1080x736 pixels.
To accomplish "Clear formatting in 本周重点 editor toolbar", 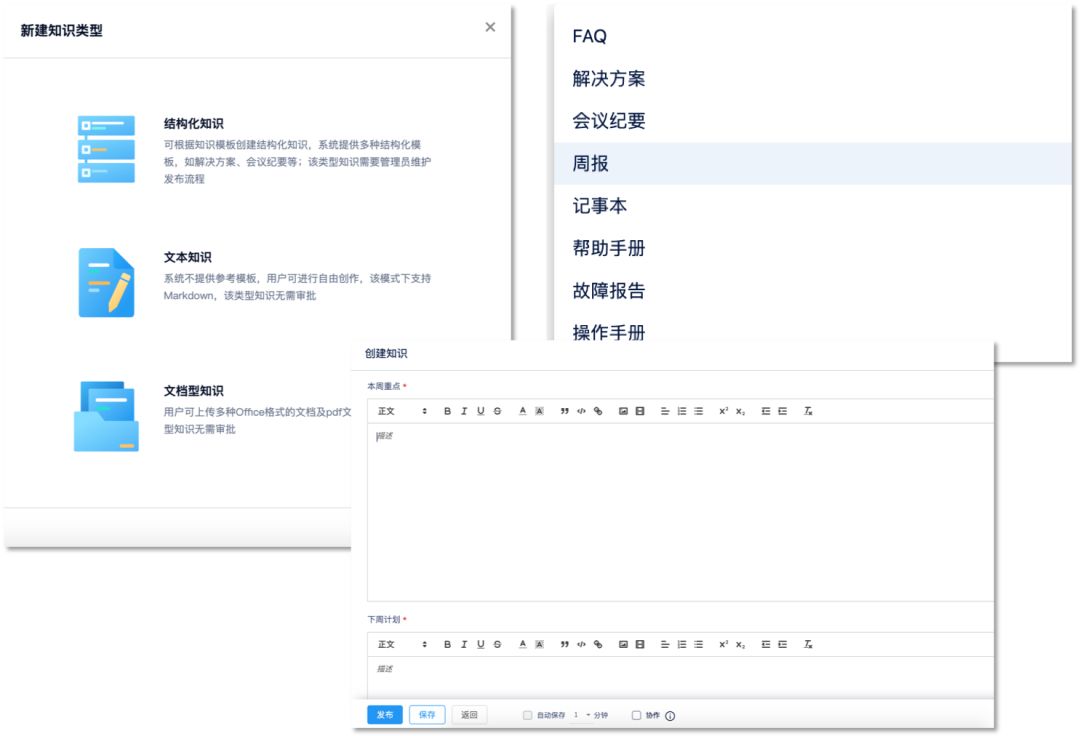I will 808,411.
